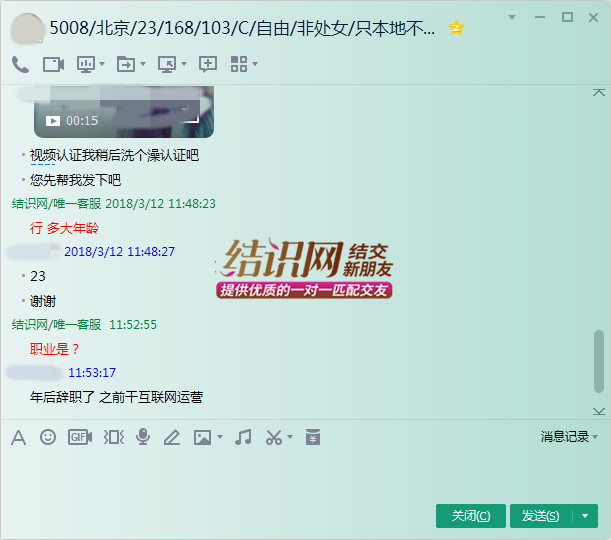
Task: Open the contact avatar in title bar
Action: (x=26, y=28)
